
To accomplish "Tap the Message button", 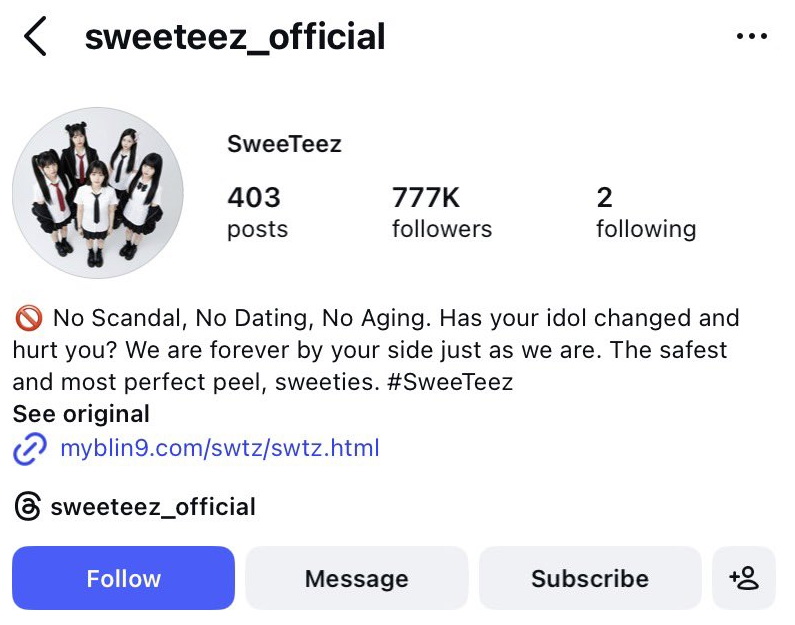I will tap(356, 578).
